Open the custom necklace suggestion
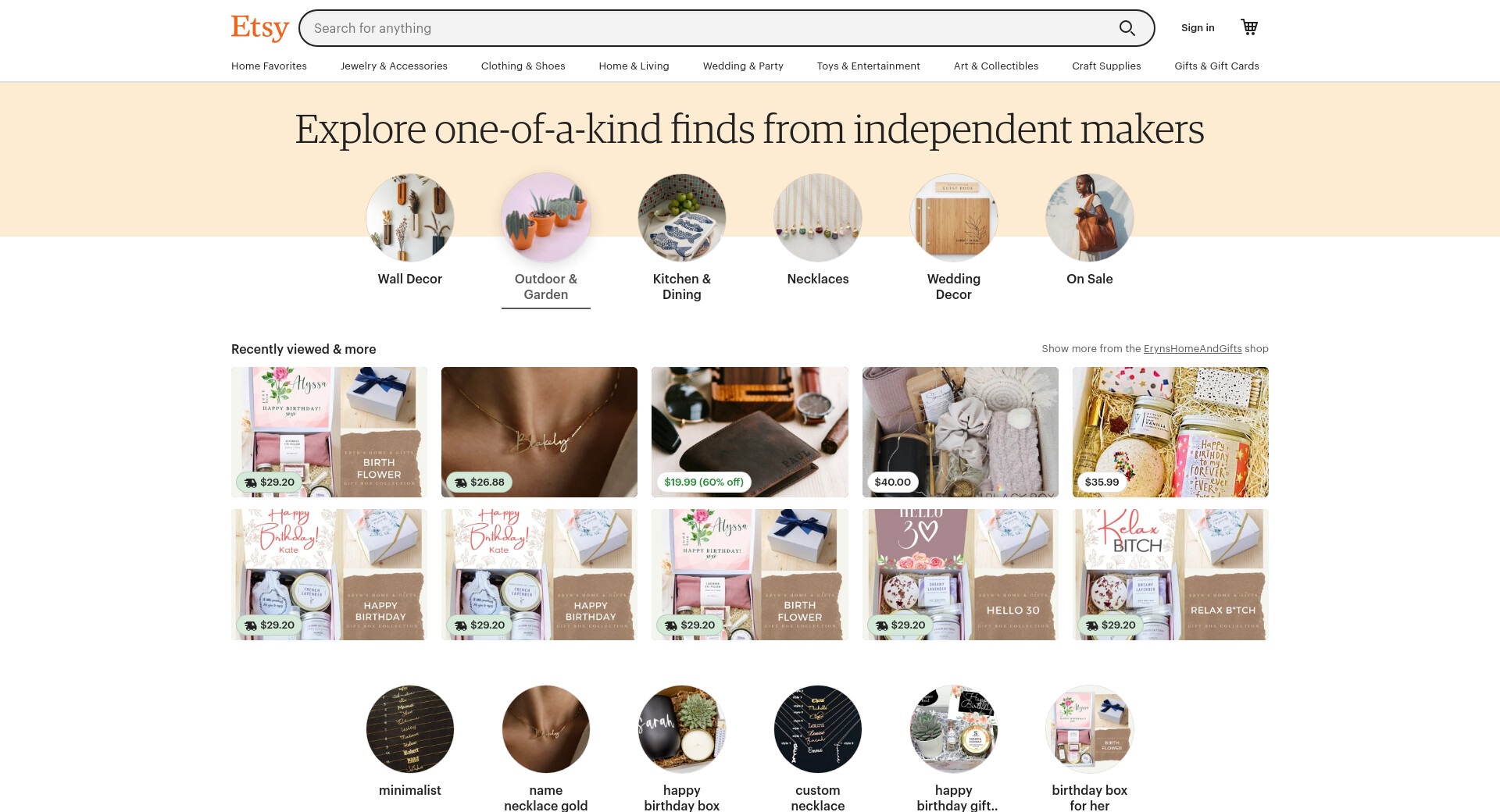Image resolution: width=1500 pixels, height=812 pixels. coord(818,729)
